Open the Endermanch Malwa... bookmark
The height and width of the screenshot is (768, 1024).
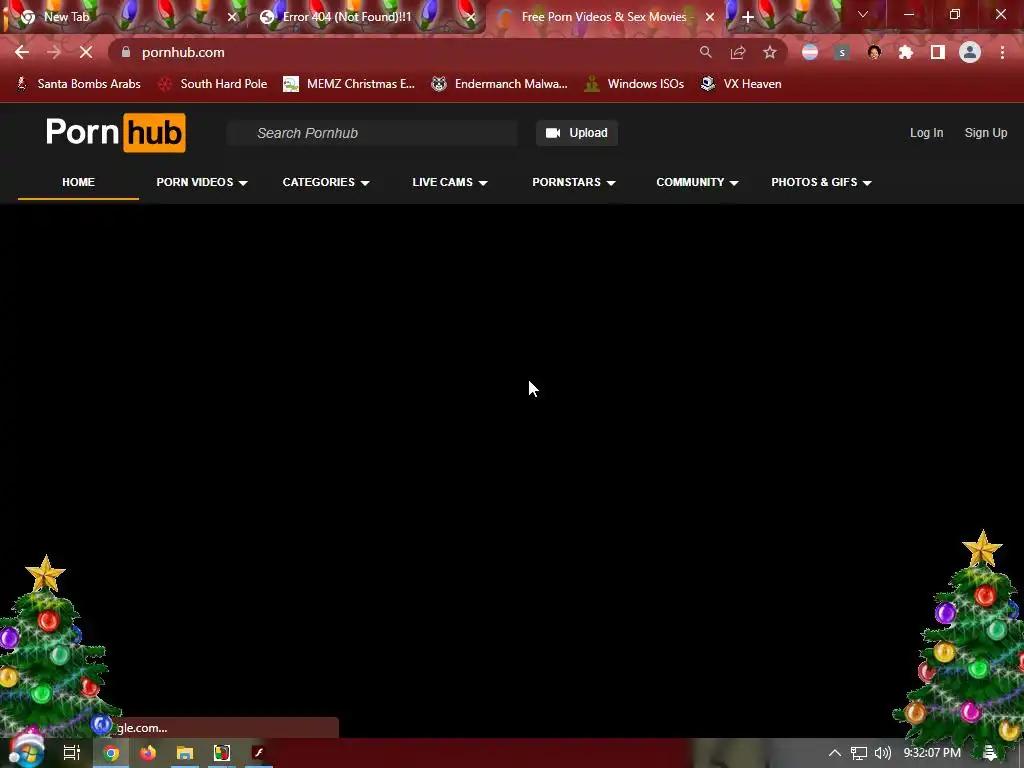[500, 84]
